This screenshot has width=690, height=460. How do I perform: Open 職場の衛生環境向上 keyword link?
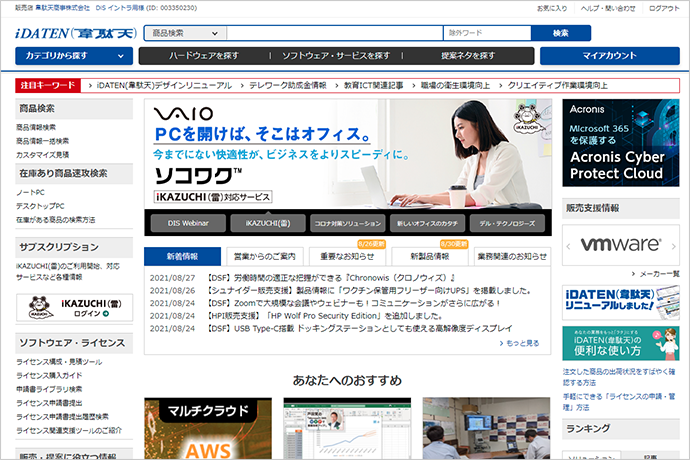click(455, 85)
